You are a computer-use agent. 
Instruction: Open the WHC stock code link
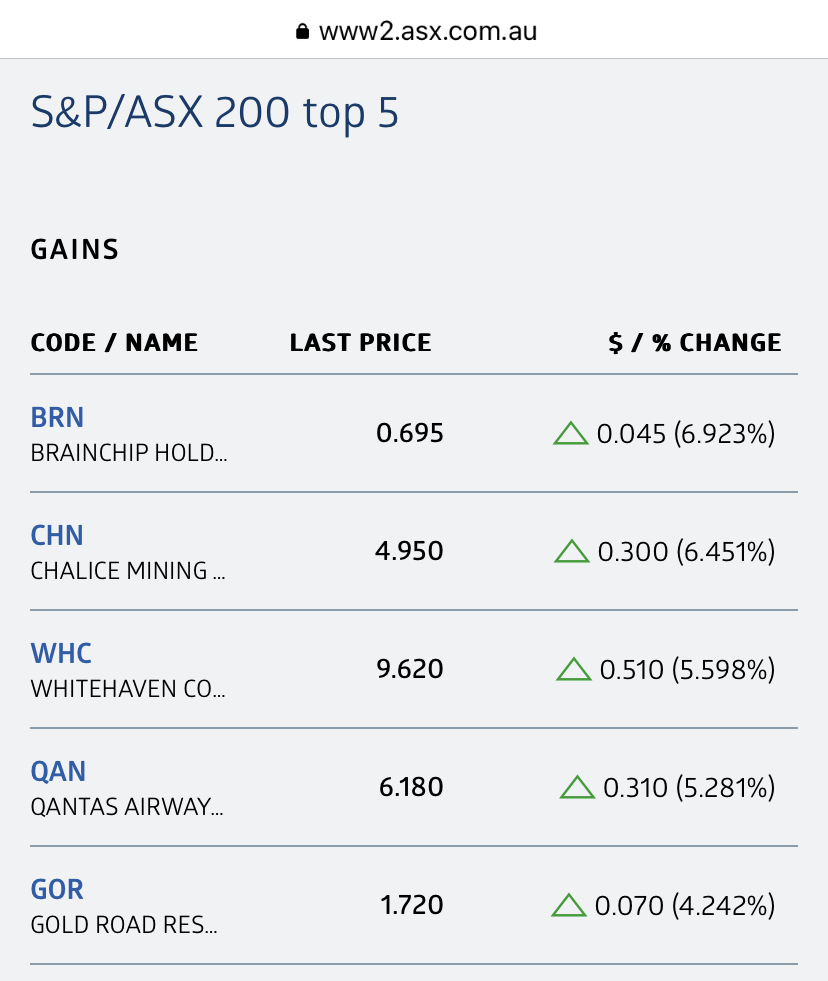coord(61,653)
